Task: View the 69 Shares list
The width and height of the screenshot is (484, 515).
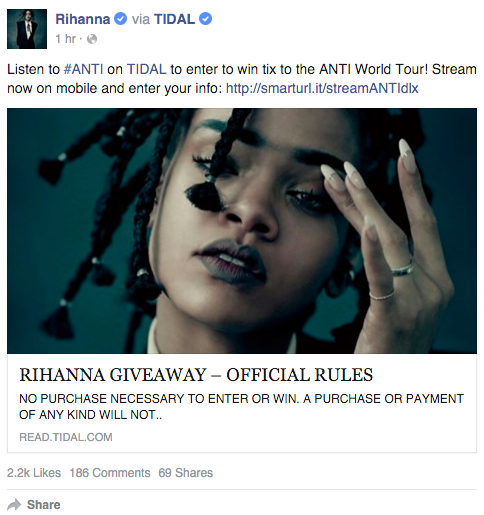Action: pyautogui.click(x=186, y=473)
